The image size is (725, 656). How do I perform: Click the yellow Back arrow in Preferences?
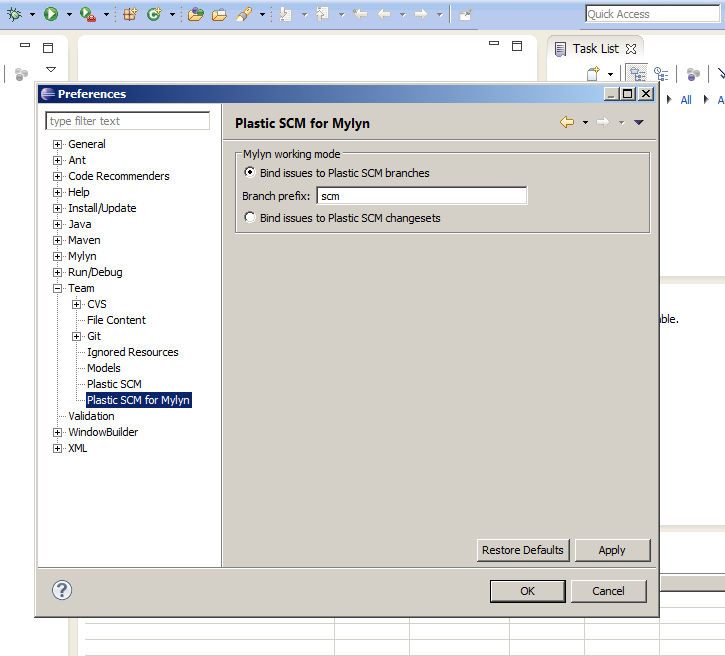tap(567, 122)
